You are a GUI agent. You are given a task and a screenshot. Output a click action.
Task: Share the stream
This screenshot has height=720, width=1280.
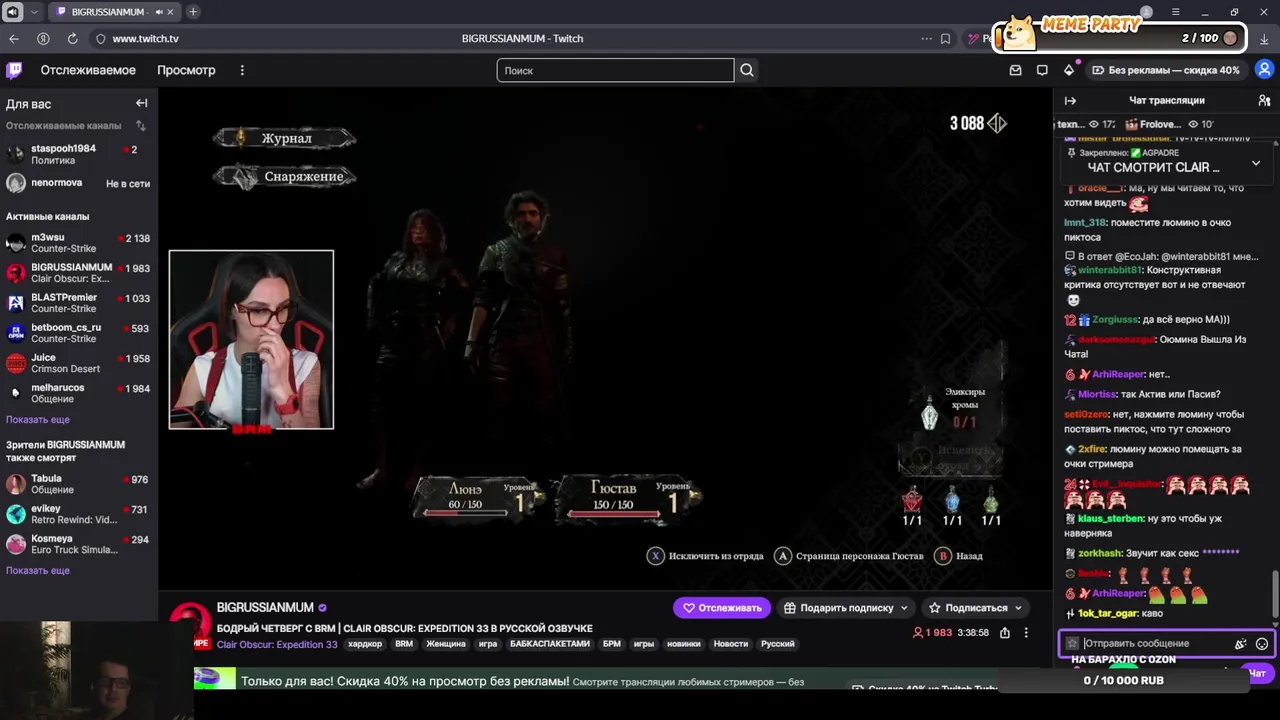(1005, 633)
